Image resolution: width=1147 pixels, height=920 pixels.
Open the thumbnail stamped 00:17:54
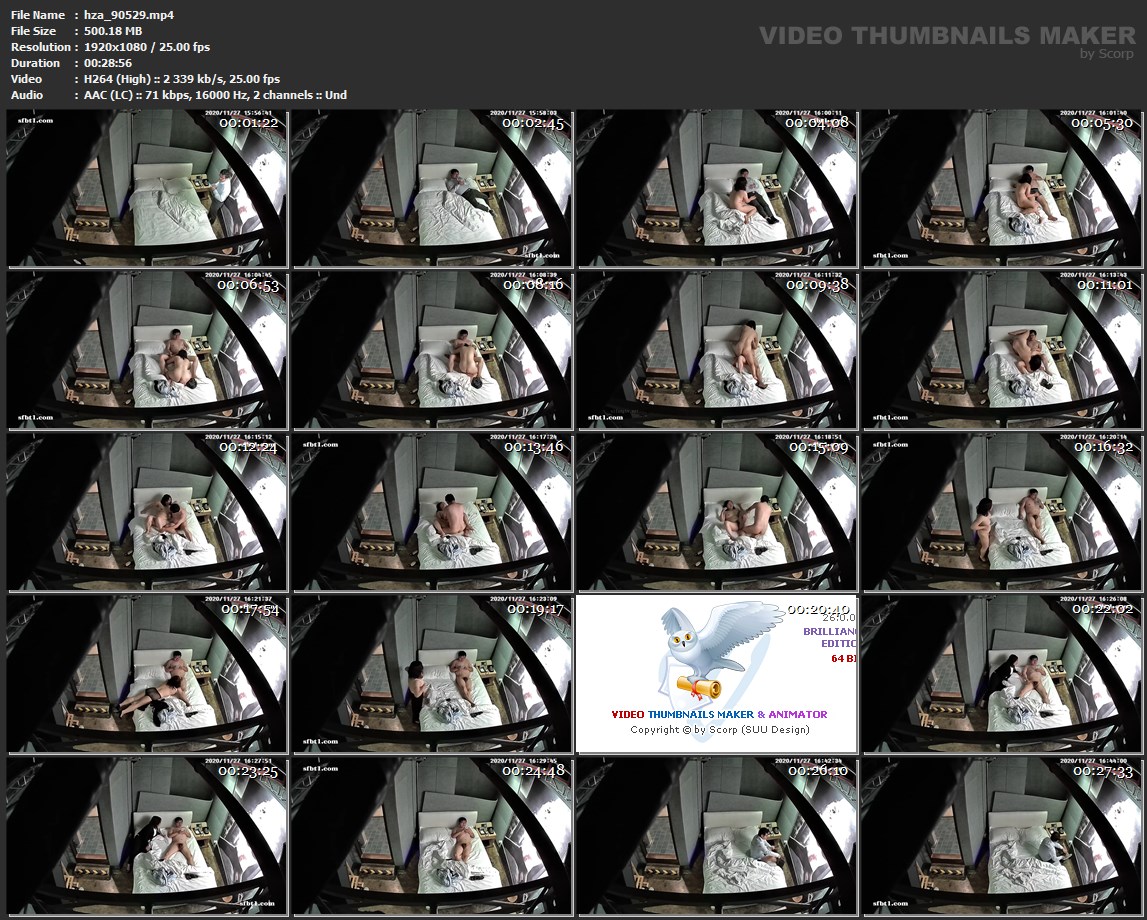coord(148,674)
